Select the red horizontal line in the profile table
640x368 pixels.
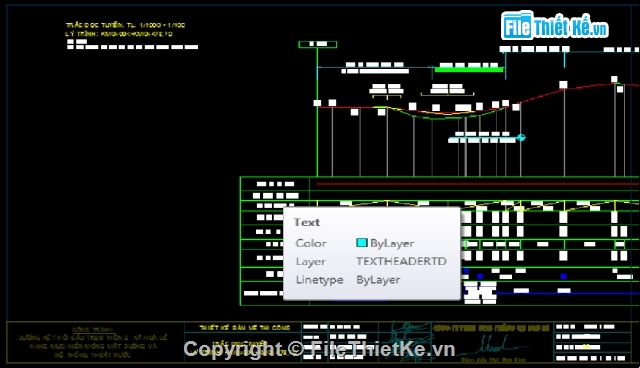(478, 184)
